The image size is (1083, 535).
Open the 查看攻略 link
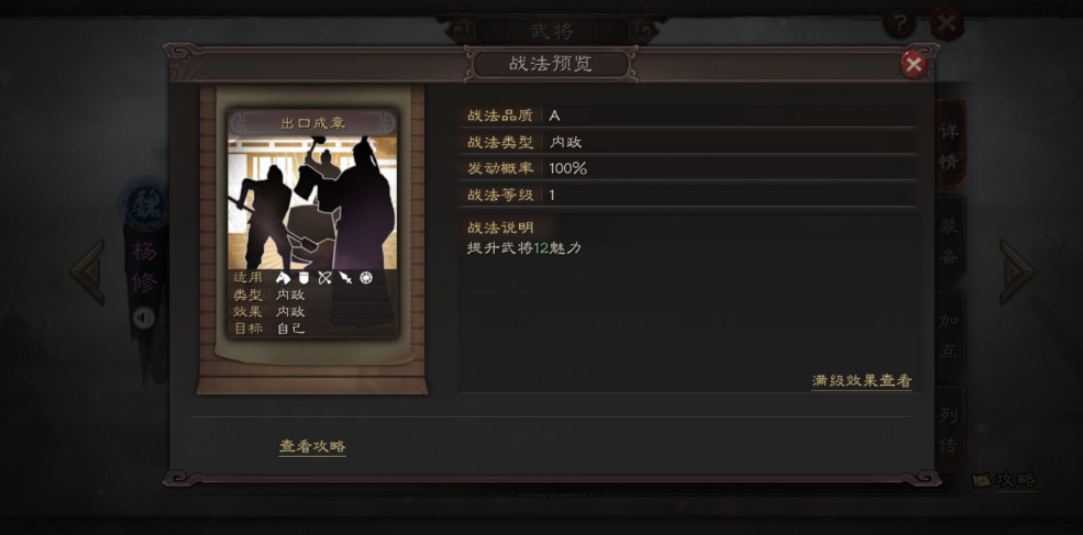coord(312,447)
